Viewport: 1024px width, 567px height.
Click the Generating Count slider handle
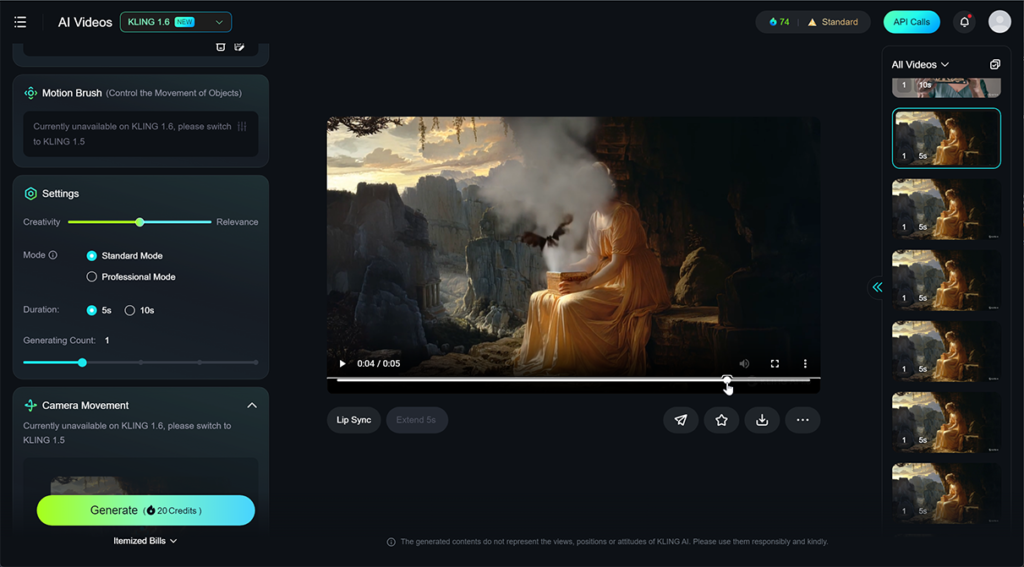coord(82,363)
